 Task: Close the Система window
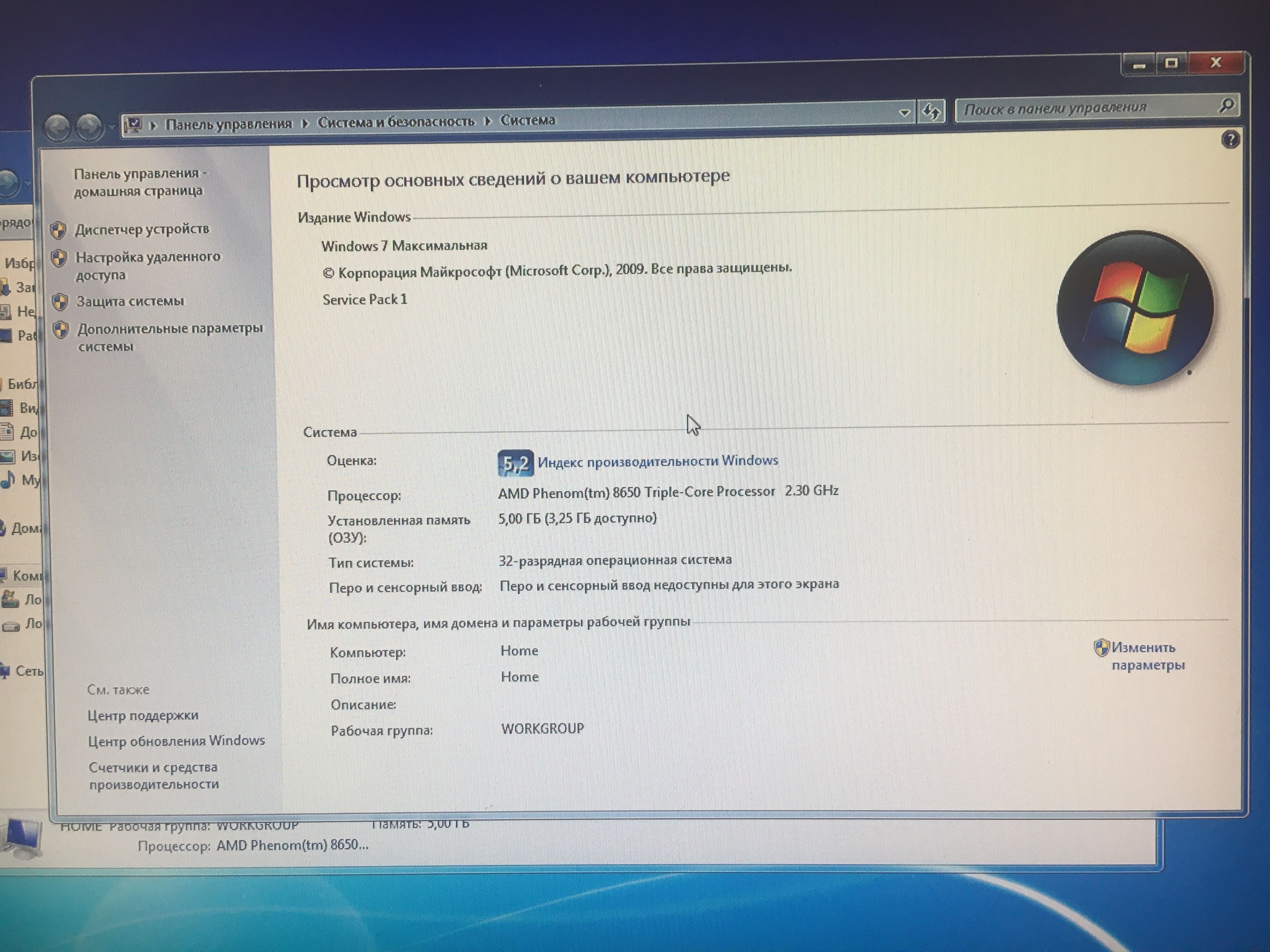(1216, 62)
